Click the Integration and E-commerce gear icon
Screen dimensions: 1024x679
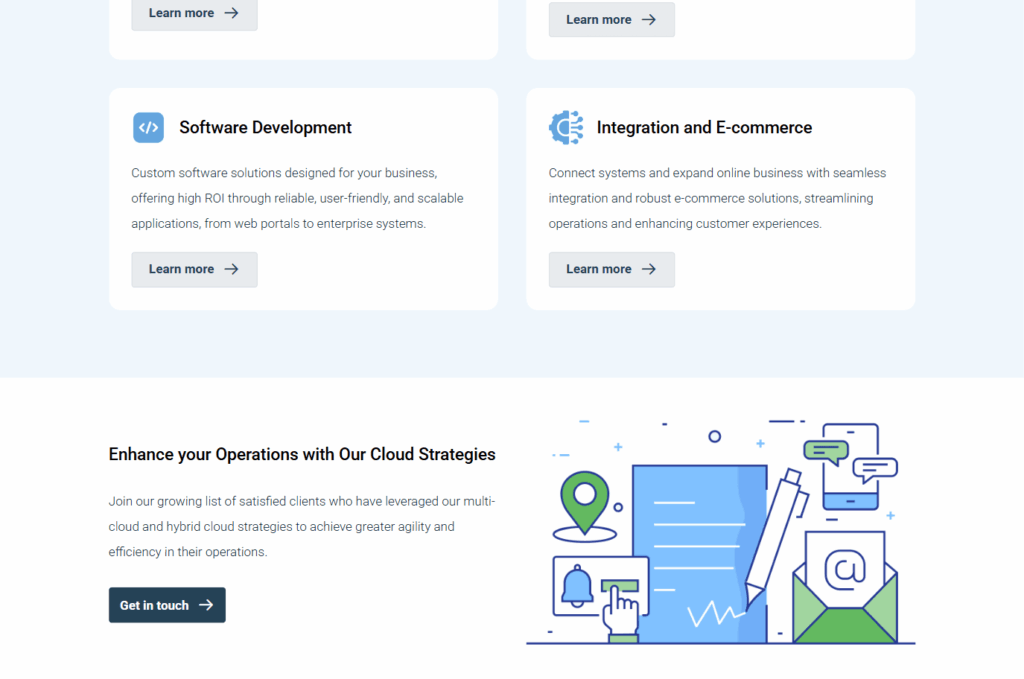coord(566,128)
